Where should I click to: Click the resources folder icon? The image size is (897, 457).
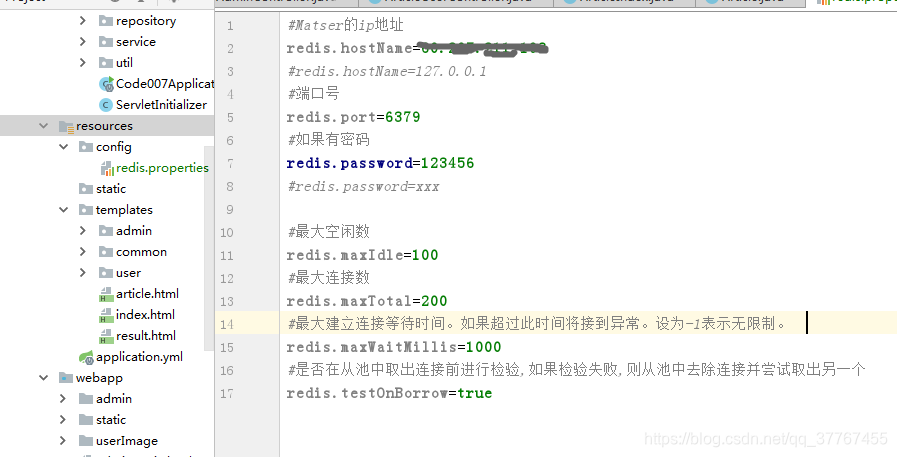click(x=66, y=126)
